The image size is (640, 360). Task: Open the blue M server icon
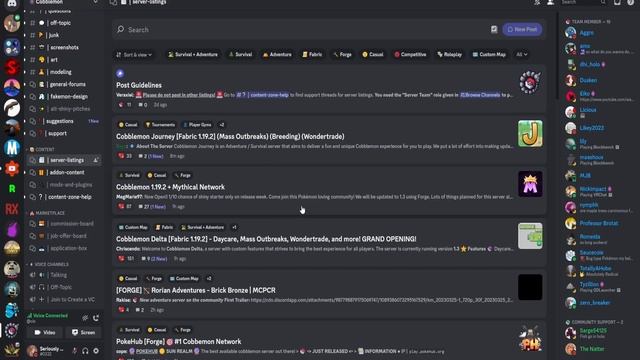(12, 147)
